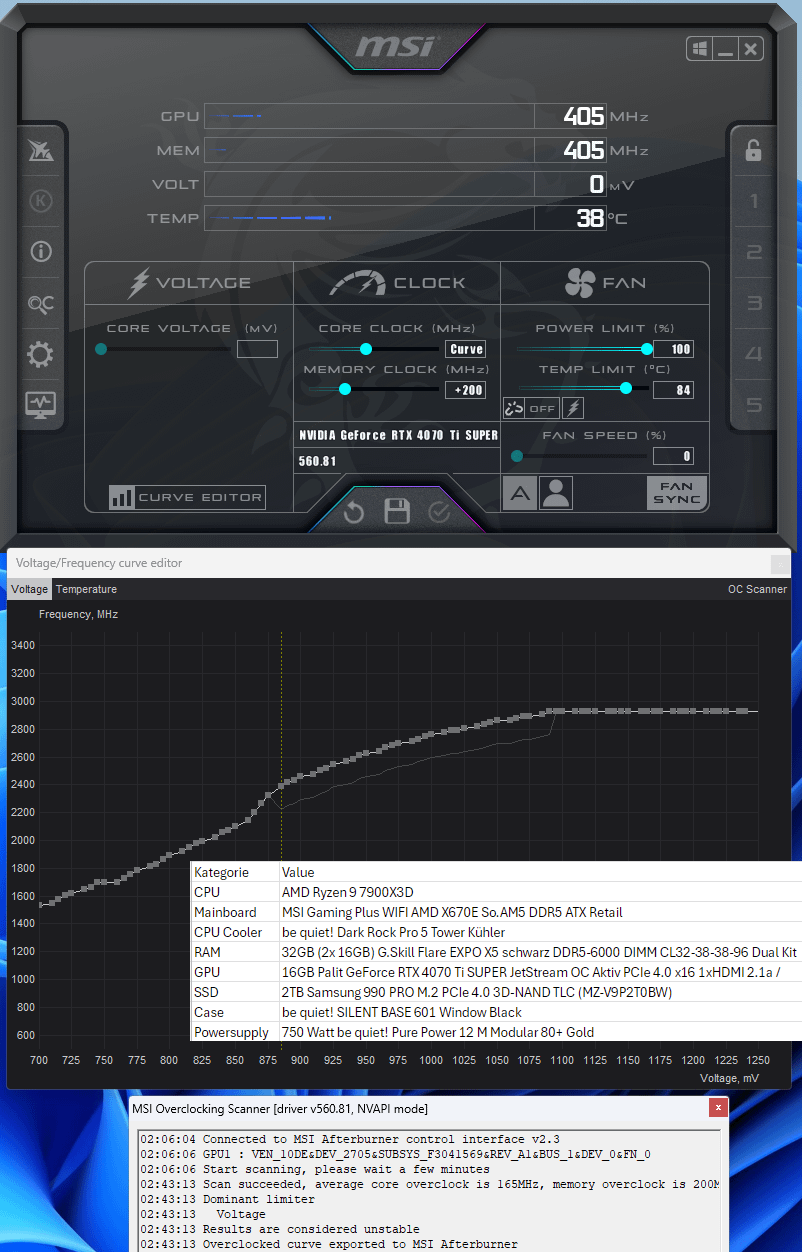Click the VOLT 0 mV readout
Viewport: 802px width, 1252px height.
[597, 184]
